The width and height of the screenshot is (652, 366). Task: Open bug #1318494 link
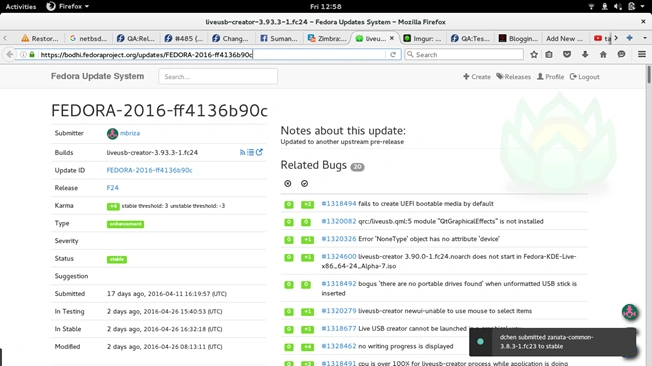click(x=339, y=204)
